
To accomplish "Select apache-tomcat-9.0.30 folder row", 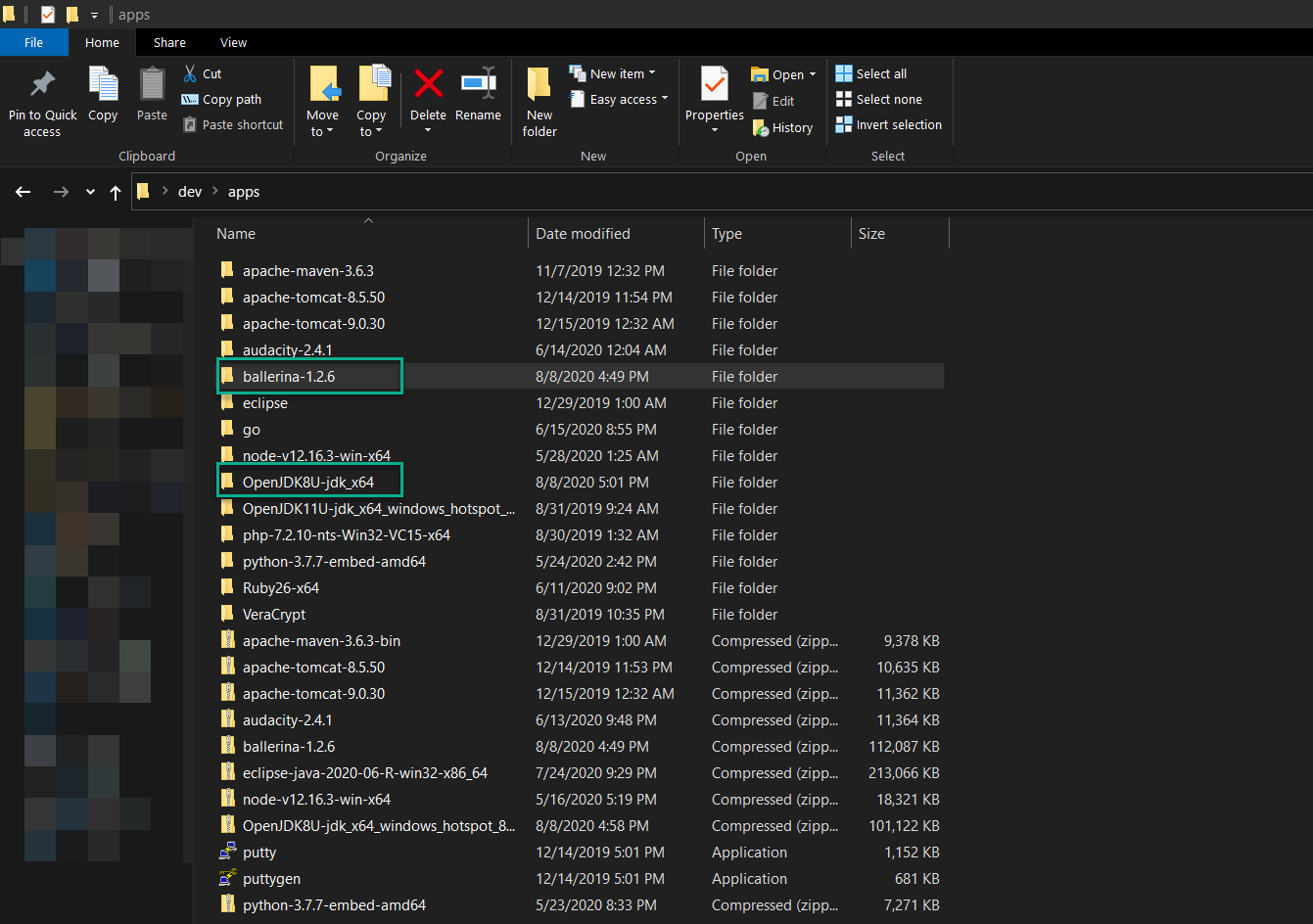I will coord(578,323).
